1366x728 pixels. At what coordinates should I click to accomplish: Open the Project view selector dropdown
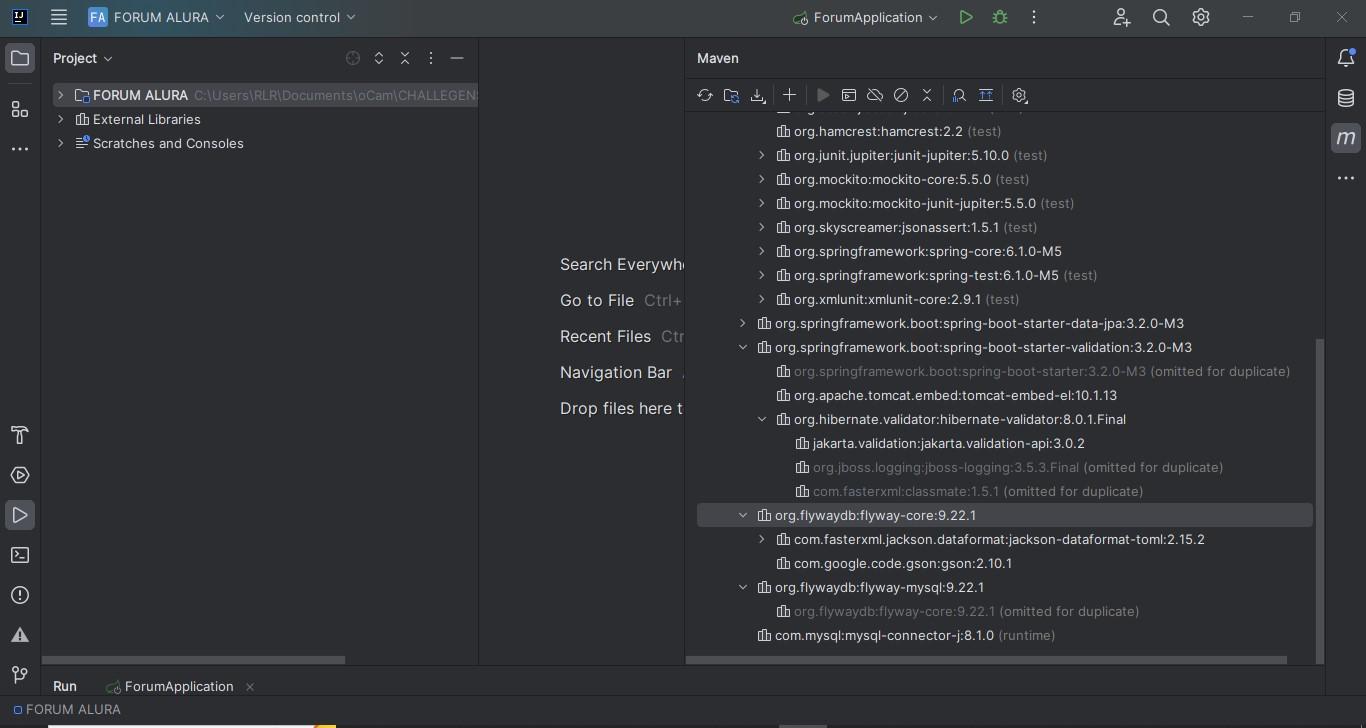point(83,58)
